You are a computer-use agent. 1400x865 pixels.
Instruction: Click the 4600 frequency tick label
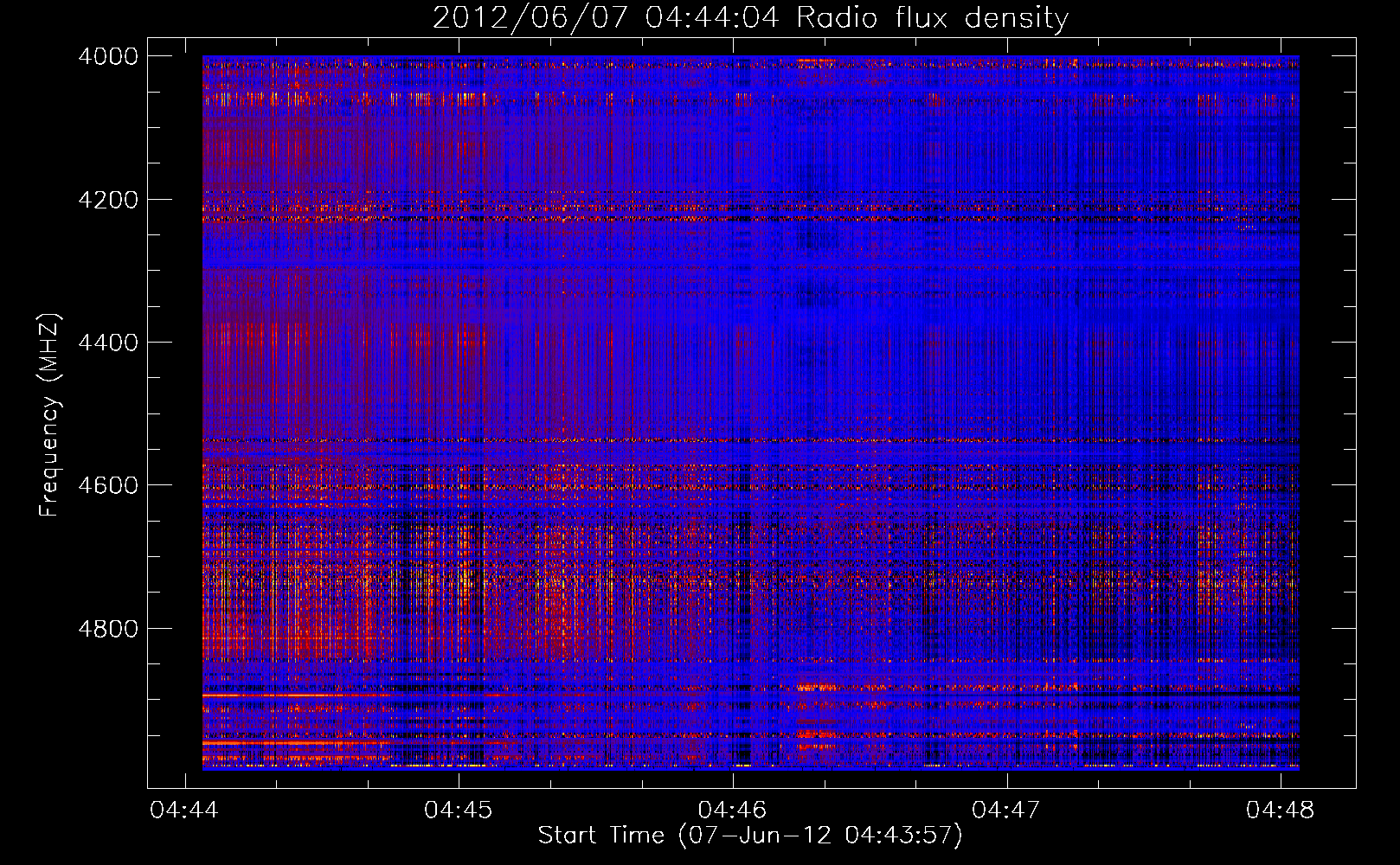108,485
